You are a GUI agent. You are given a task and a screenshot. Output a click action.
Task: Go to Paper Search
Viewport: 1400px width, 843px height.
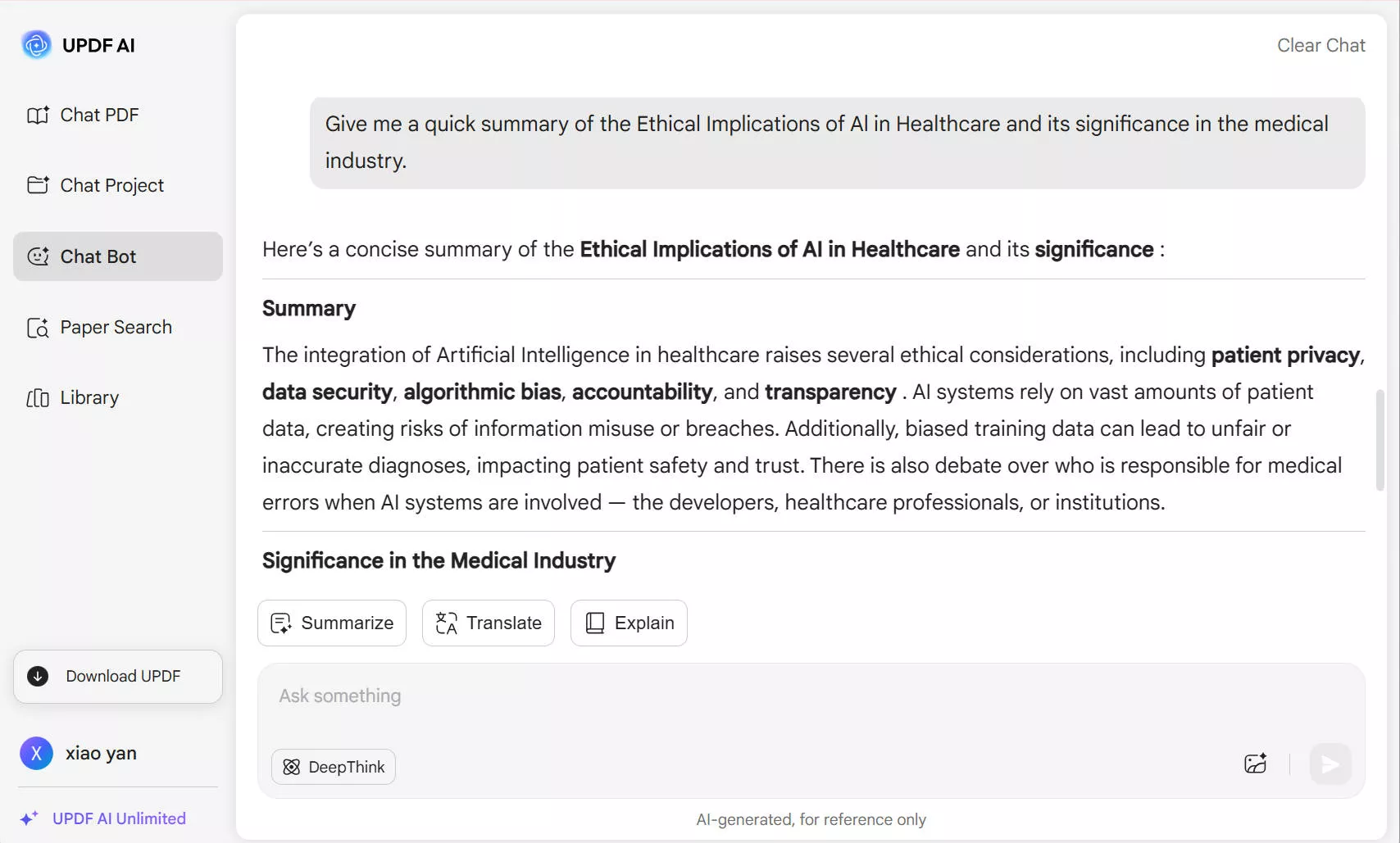tap(99, 328)
